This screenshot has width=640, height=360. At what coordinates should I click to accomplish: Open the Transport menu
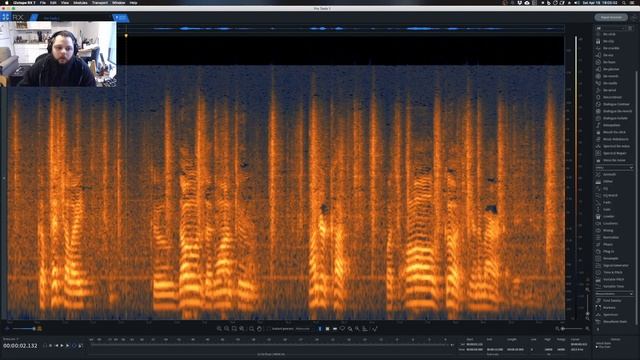(100, 2)
